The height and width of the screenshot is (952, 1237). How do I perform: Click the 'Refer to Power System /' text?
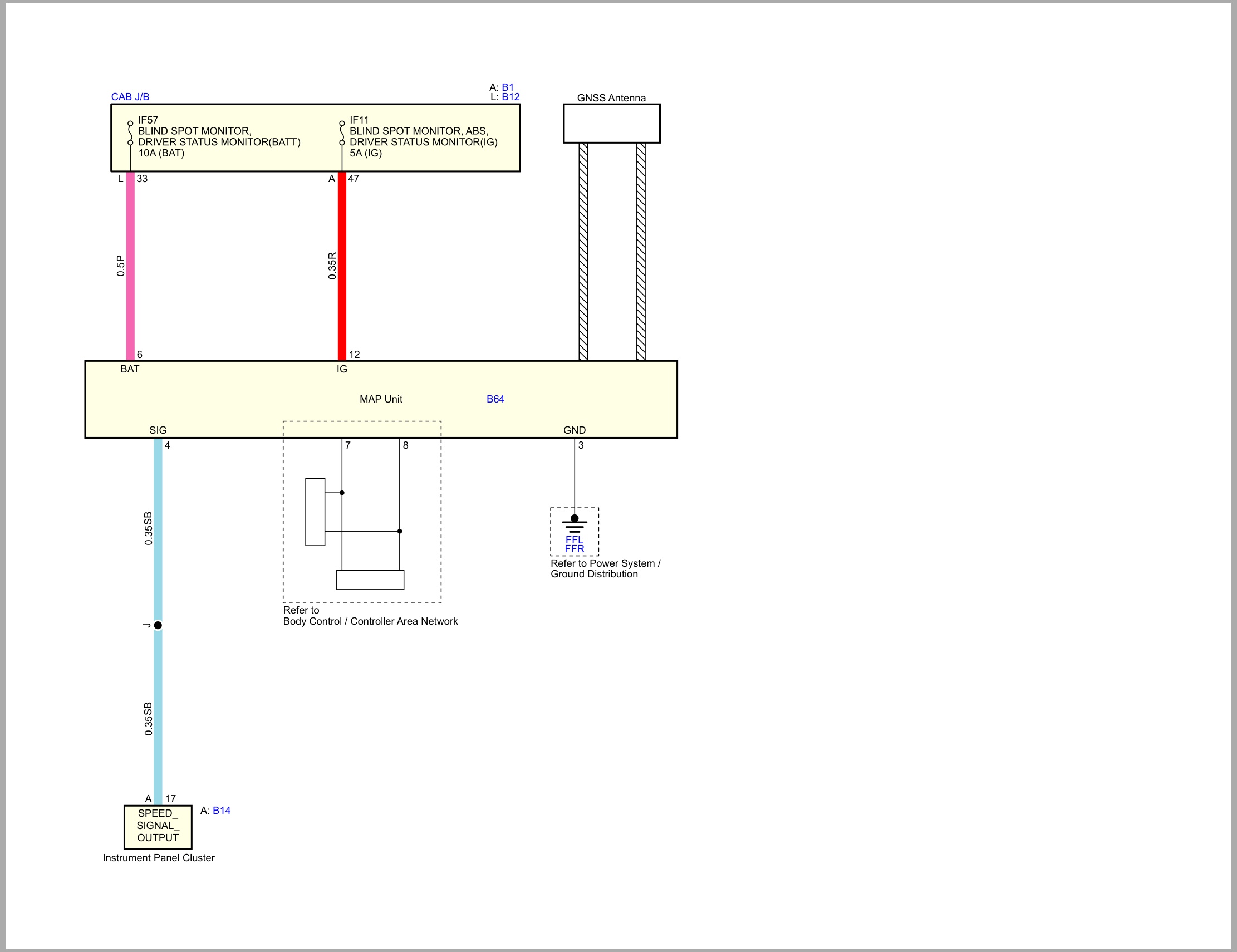tap(606, 563)
